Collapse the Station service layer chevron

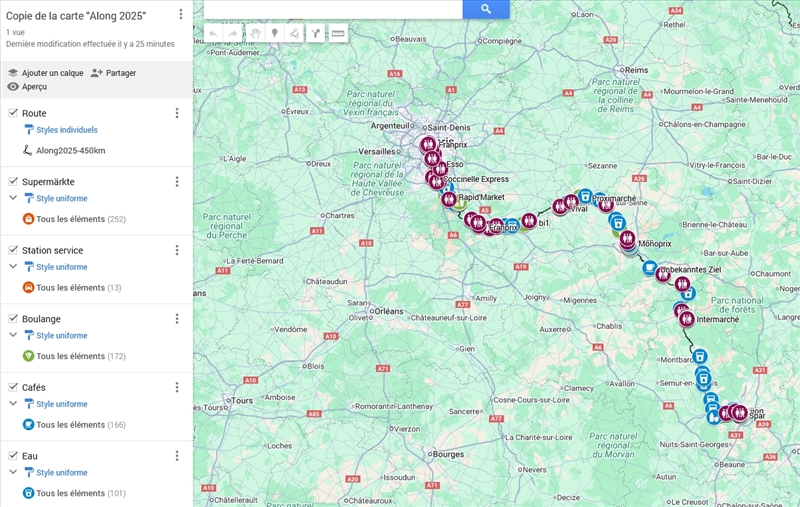(13, 267)
